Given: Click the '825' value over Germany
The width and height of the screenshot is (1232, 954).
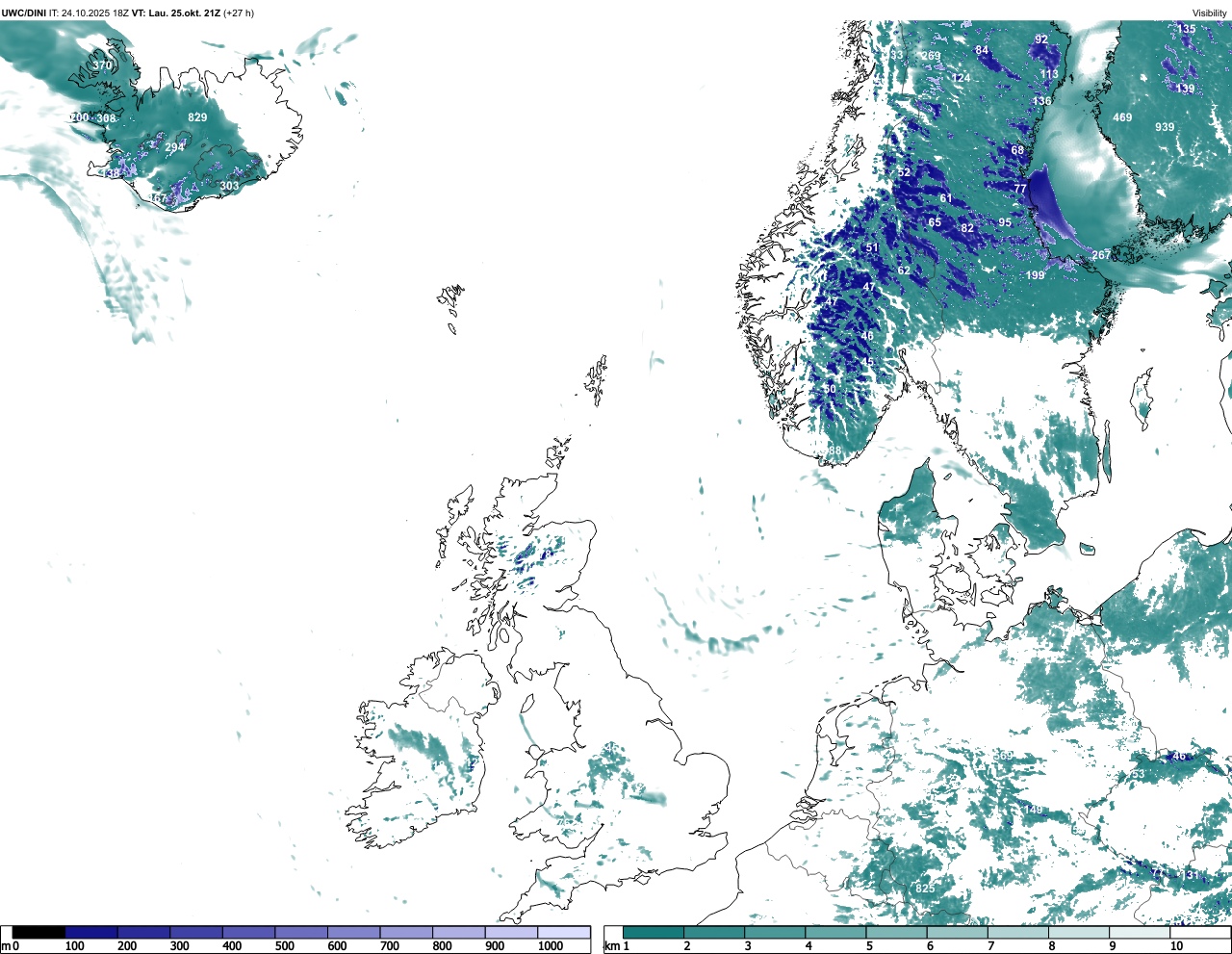Looking at the screenshot, I should pos(925,888).
